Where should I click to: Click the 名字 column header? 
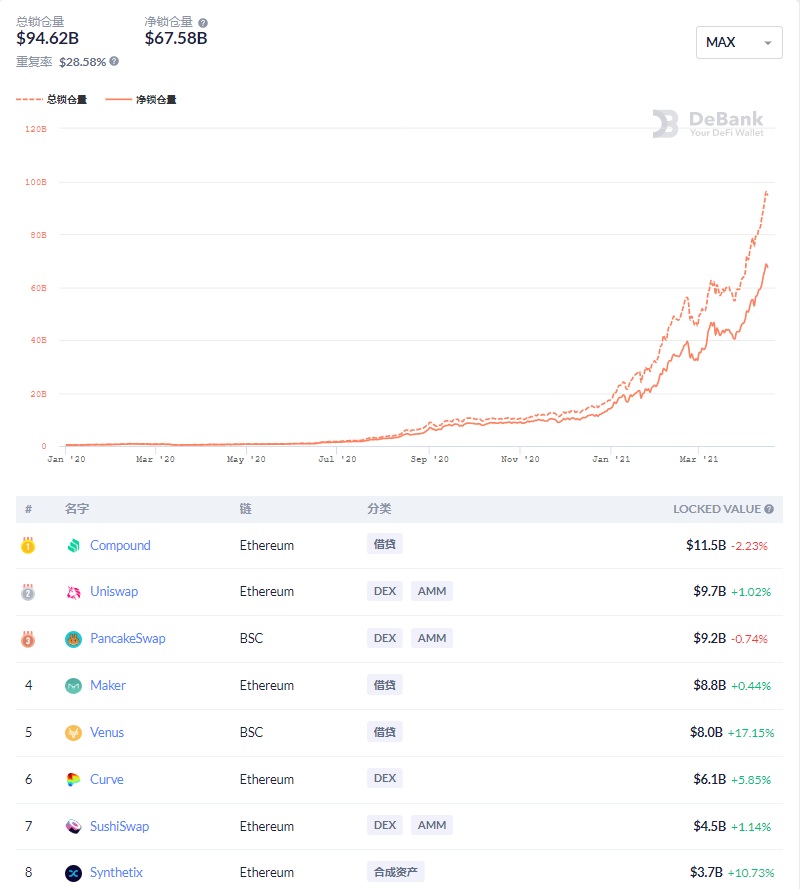tap(77, 509)
